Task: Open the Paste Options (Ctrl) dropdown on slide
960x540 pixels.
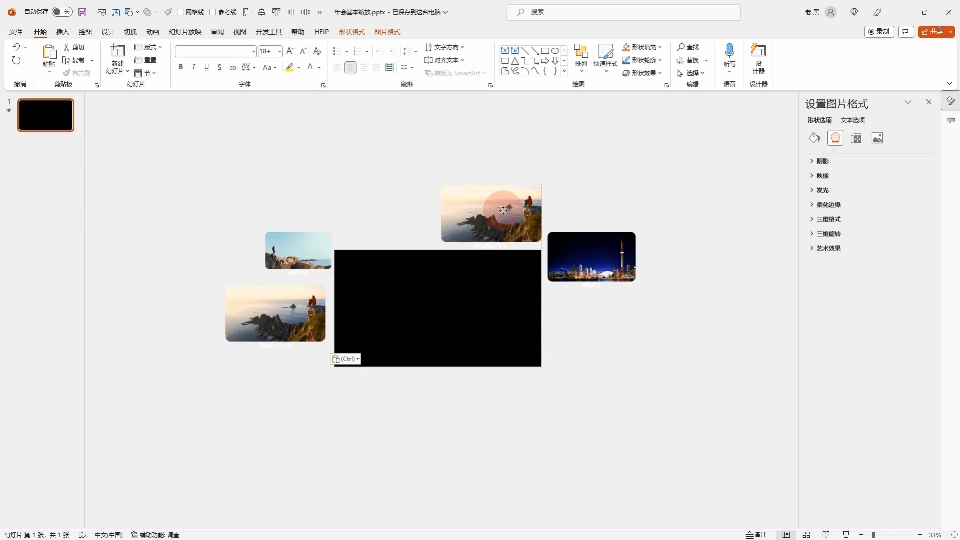Action: click(346, 359)
